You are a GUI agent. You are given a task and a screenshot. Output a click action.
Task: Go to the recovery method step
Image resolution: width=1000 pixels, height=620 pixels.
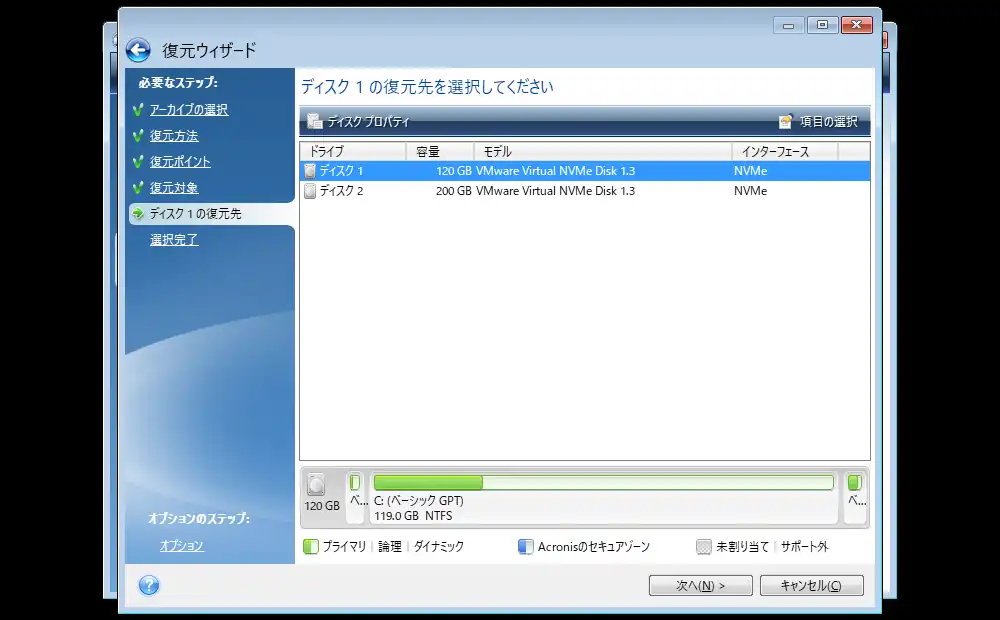pyautogui.click(x=174, y=136)
